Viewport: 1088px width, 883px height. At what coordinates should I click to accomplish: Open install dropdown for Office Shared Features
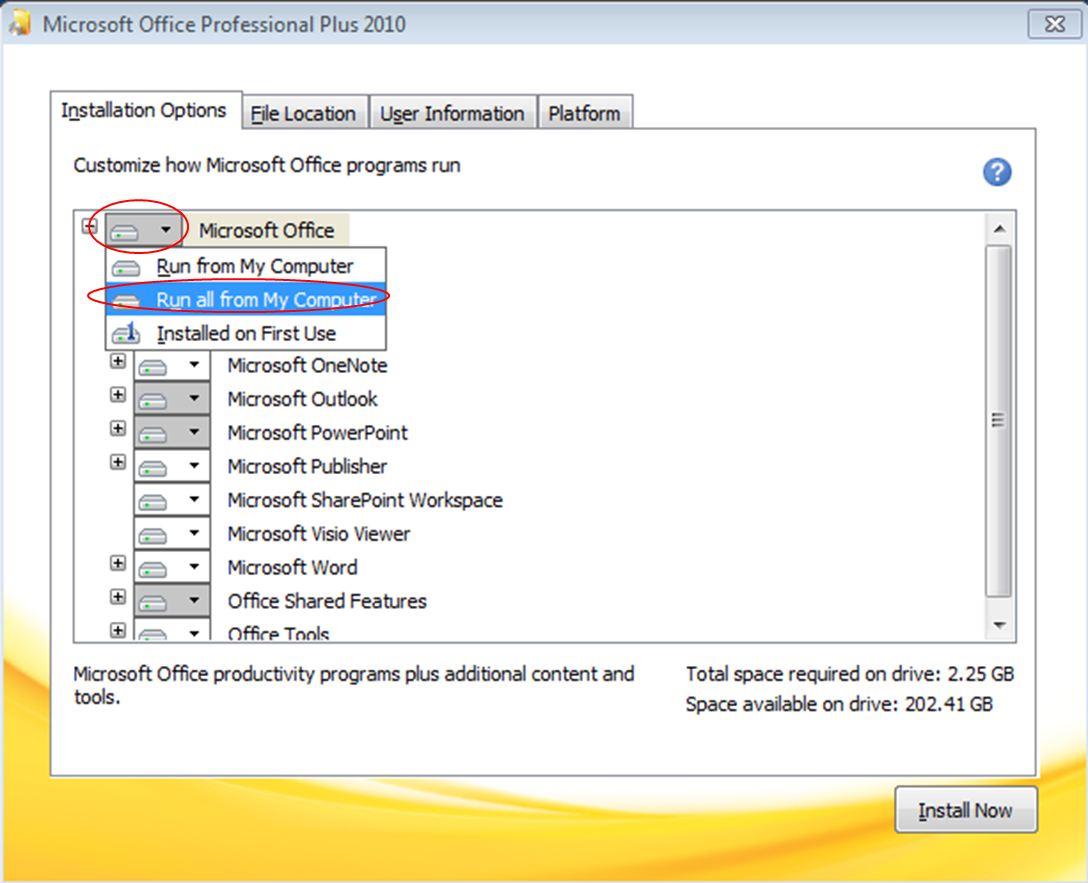(172, 601)
